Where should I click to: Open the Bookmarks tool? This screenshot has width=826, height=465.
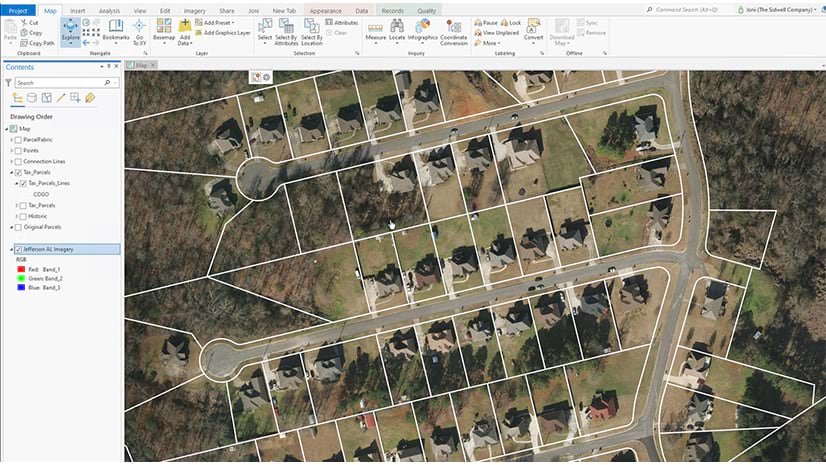coord(116,30)
